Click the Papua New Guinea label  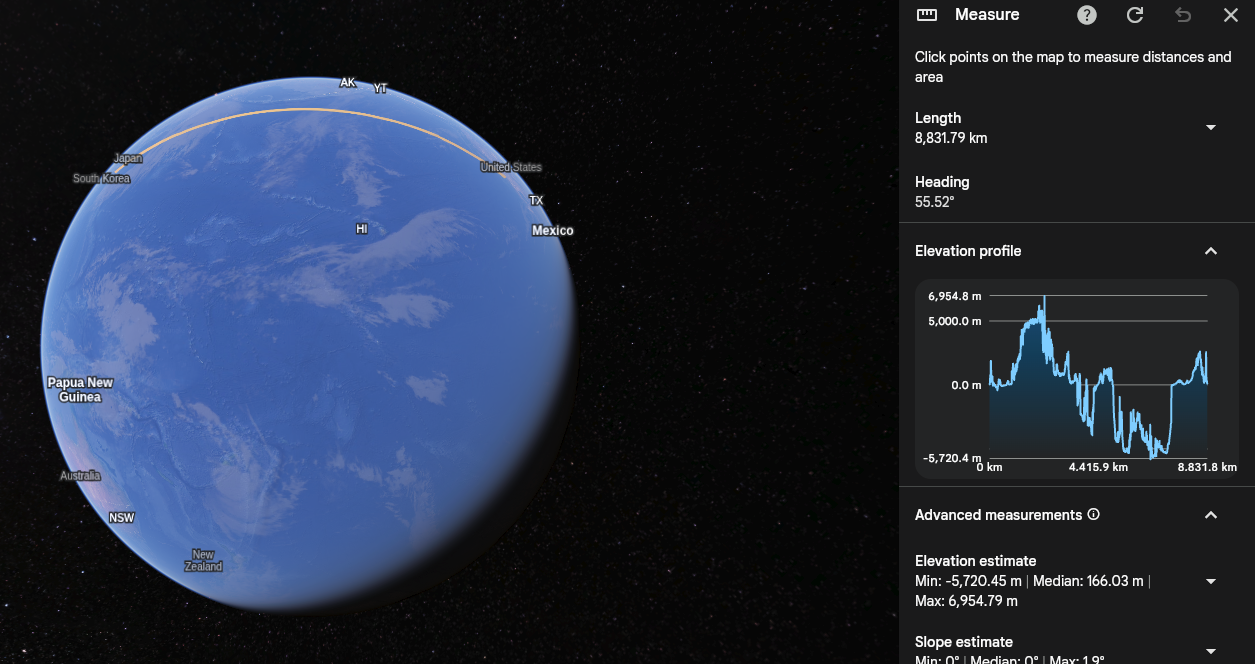(80, 390)
